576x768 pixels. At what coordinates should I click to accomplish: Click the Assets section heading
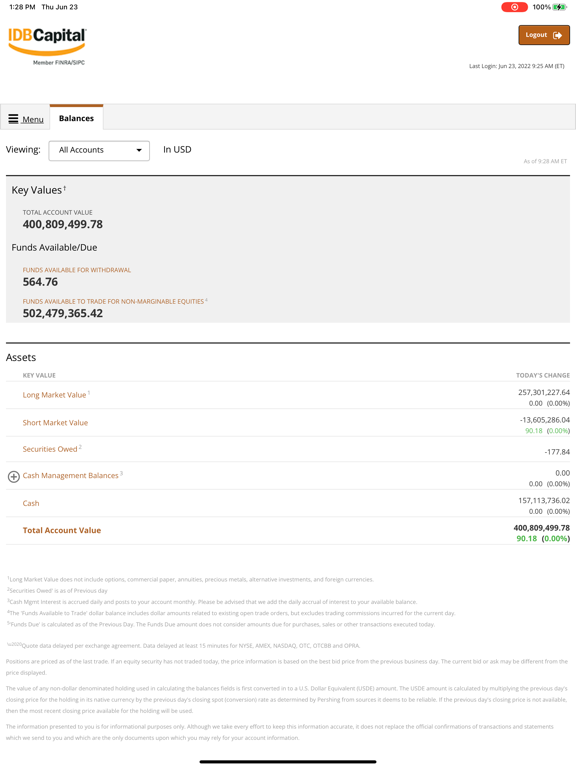[21, 358]
